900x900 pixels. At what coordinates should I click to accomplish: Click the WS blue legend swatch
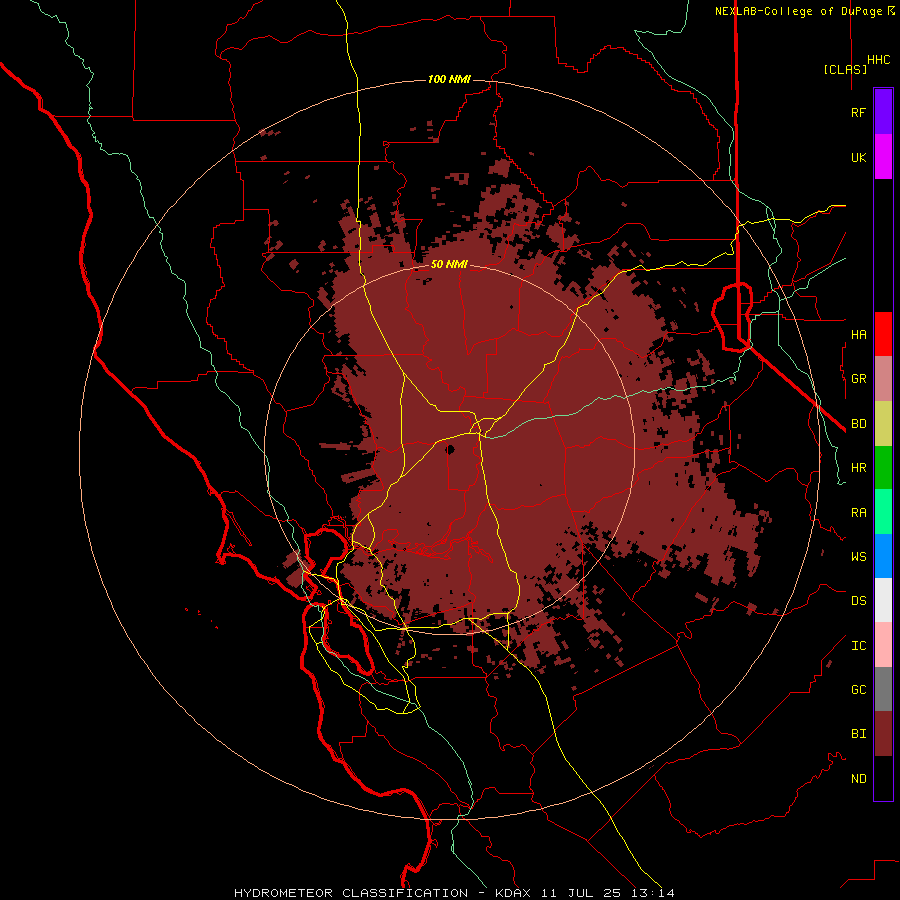coord(883,556)
